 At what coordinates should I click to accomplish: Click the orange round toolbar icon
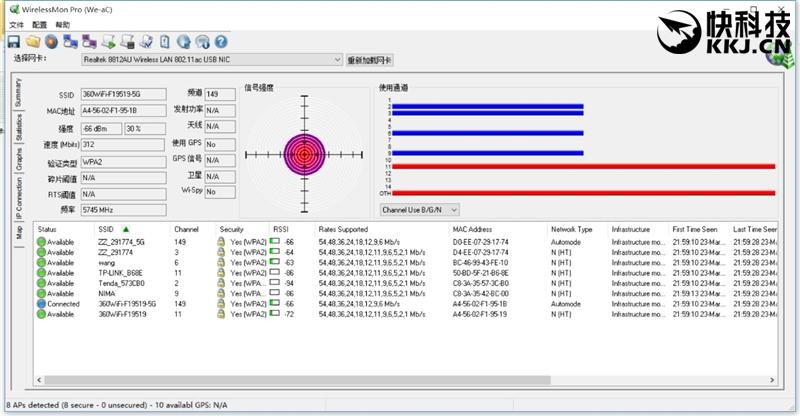52,42
